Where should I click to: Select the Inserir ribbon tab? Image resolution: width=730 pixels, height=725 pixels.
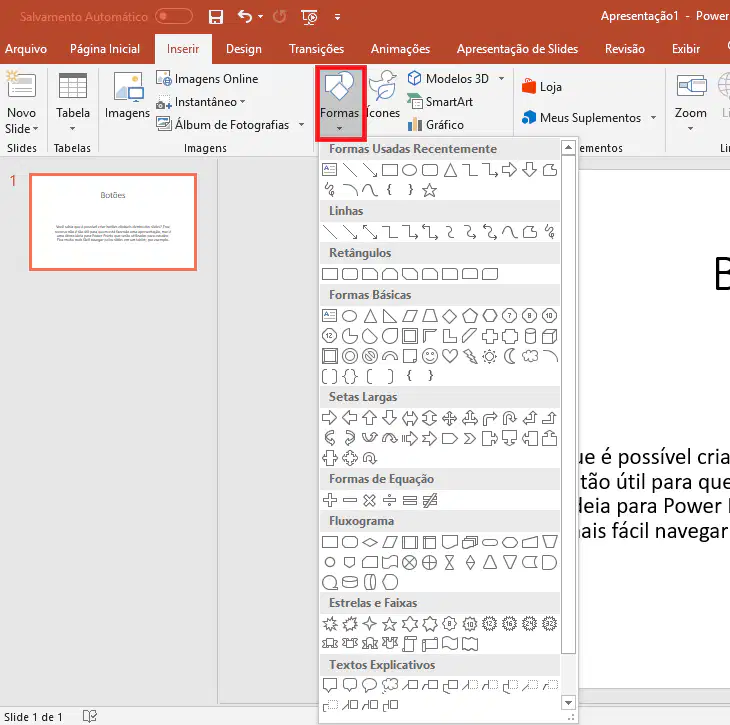click(183, 49)
